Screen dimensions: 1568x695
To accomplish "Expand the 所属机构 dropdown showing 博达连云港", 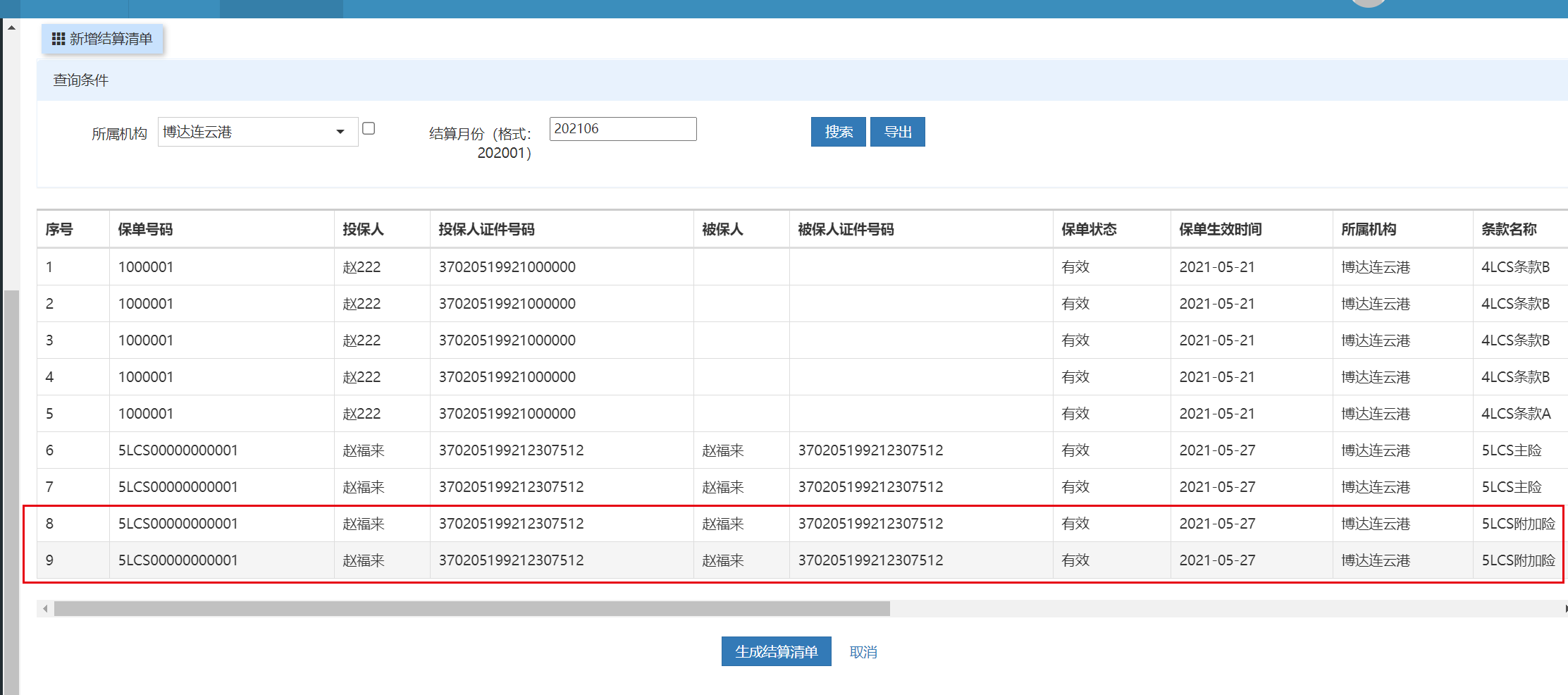I will (x=258, y=132).
